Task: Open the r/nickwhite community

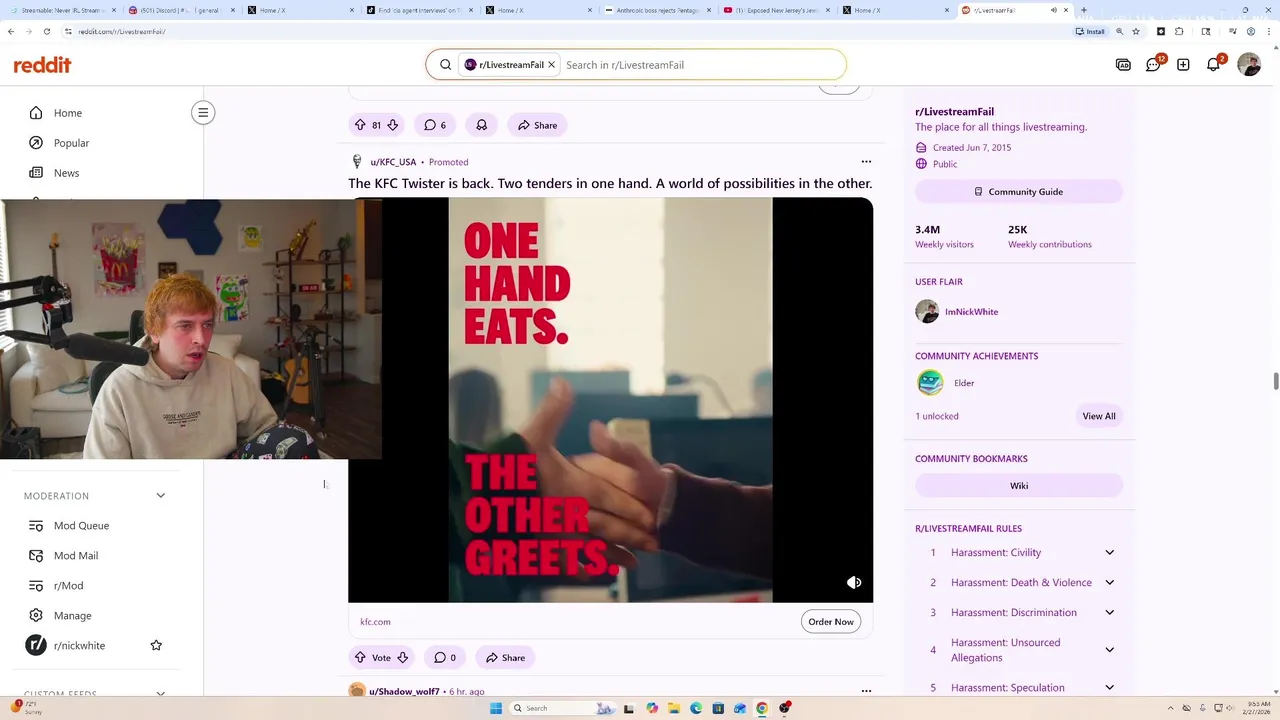Action: pyautogui.click(x=80, y=645)
